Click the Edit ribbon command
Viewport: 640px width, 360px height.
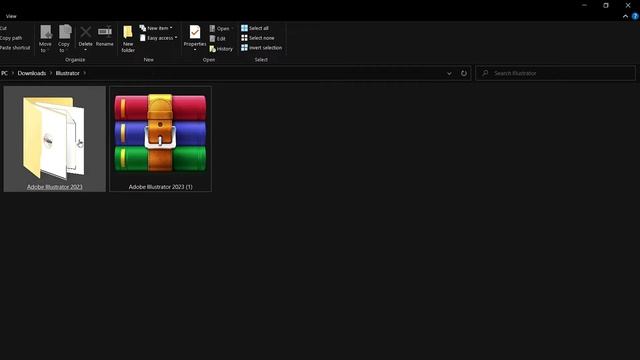(x=218, y=39)
